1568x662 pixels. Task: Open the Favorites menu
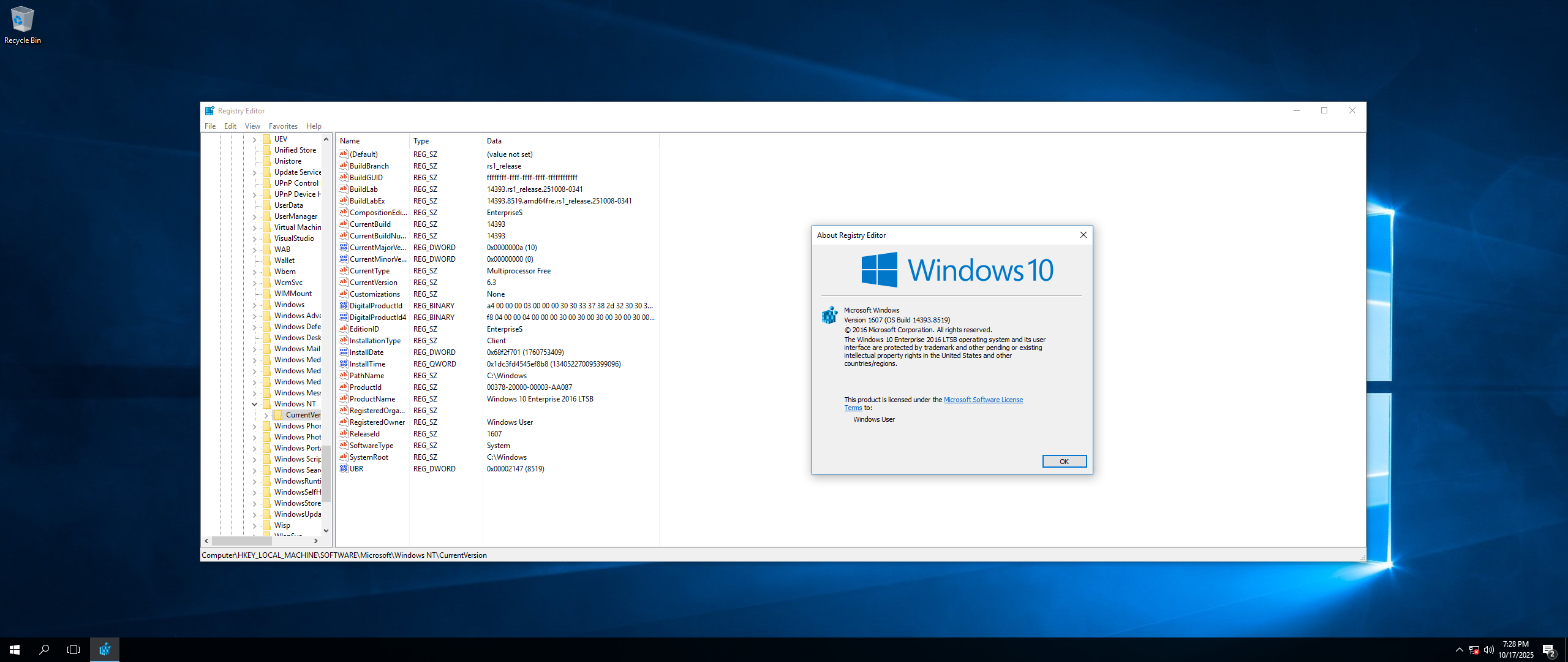282,126
